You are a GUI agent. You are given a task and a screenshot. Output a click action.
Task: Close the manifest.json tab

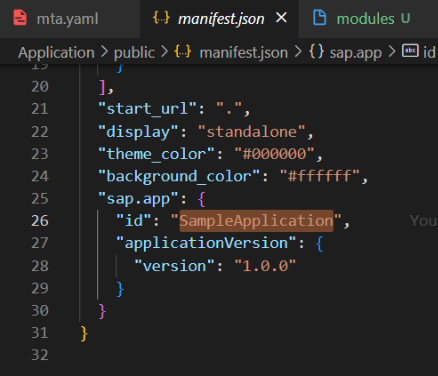(x=282, y=18)
